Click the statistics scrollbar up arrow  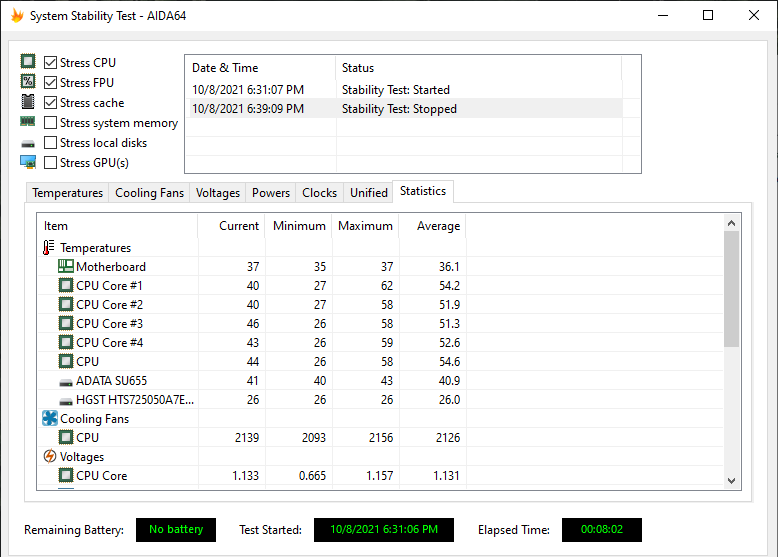coord(731,223)
